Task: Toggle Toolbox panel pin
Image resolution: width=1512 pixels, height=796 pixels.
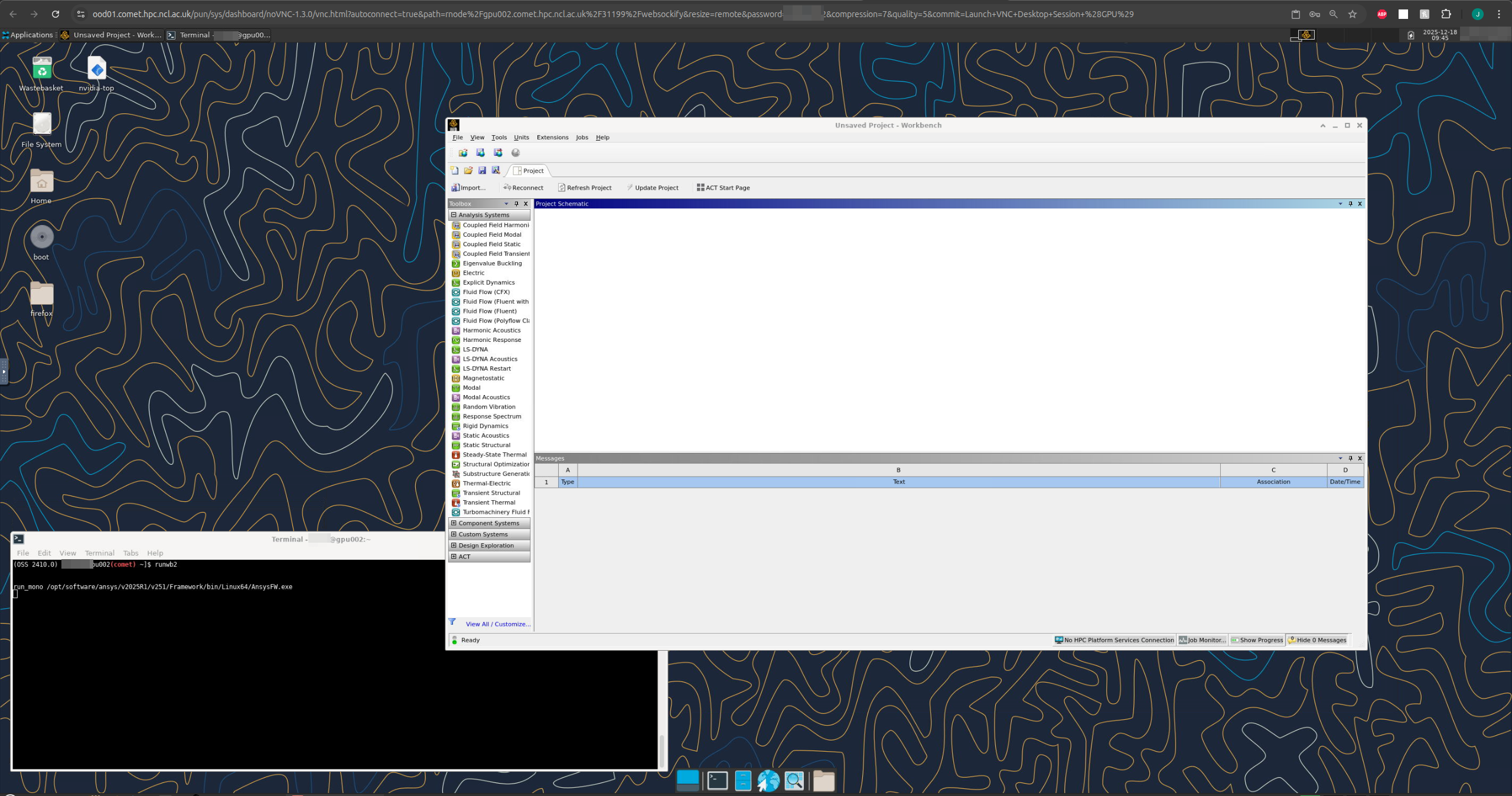Action: click(516, 204)
